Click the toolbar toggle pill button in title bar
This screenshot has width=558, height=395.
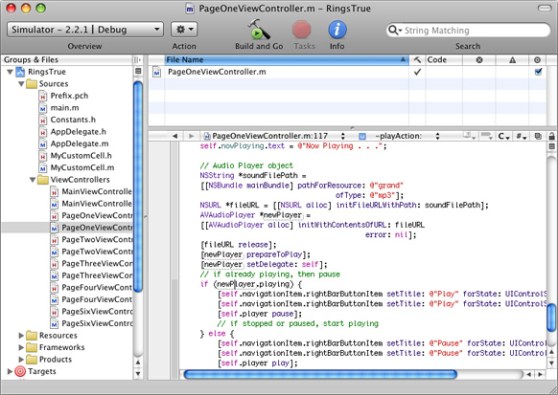[544, 8]
